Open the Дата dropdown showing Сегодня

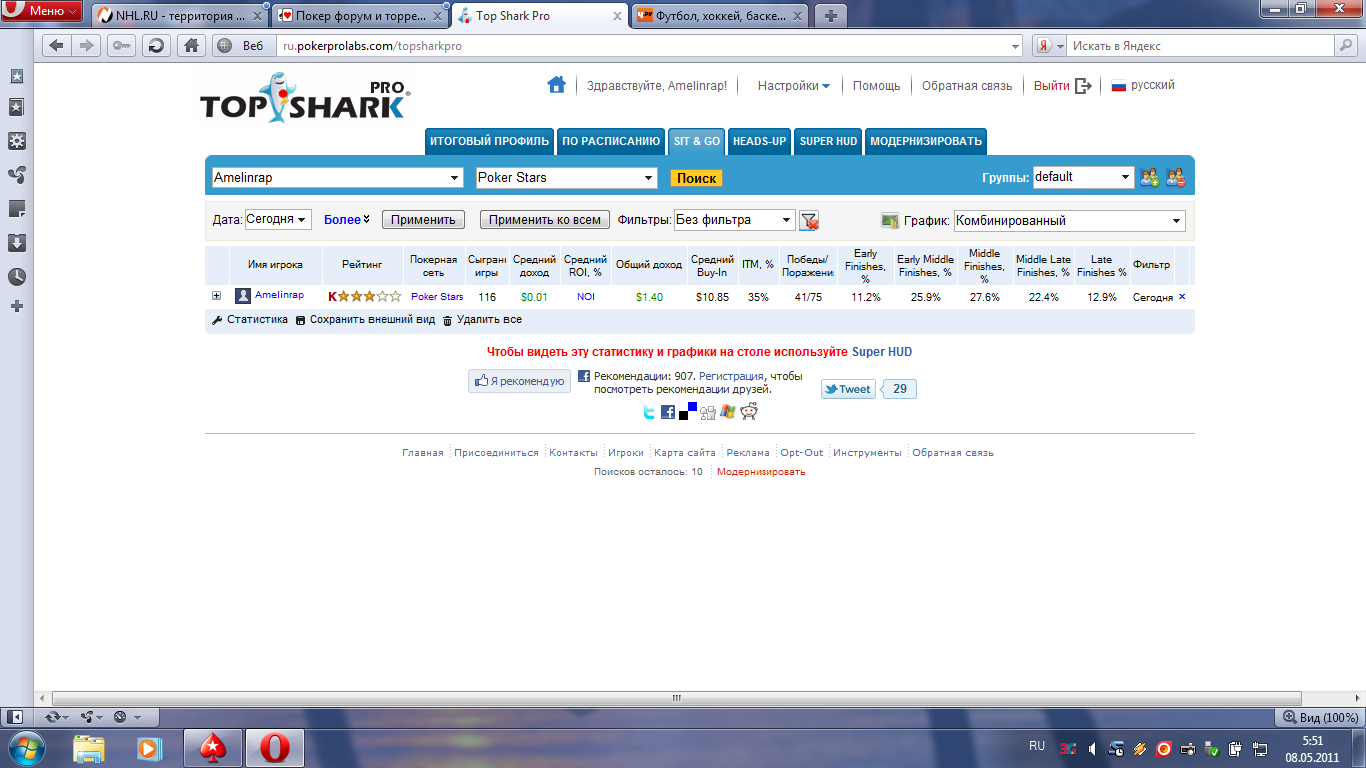coord(278,220)
